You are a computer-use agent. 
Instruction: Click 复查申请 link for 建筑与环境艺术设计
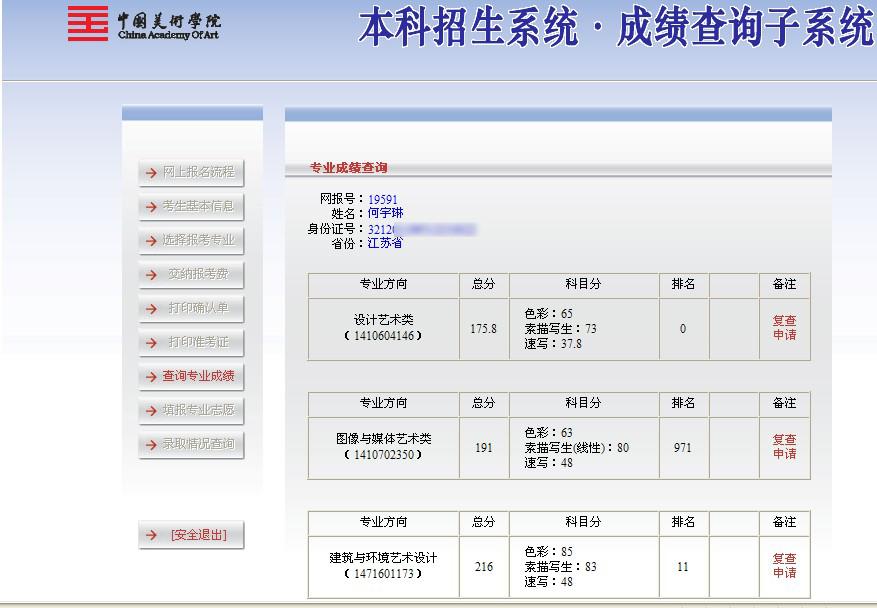click(784, 566)
